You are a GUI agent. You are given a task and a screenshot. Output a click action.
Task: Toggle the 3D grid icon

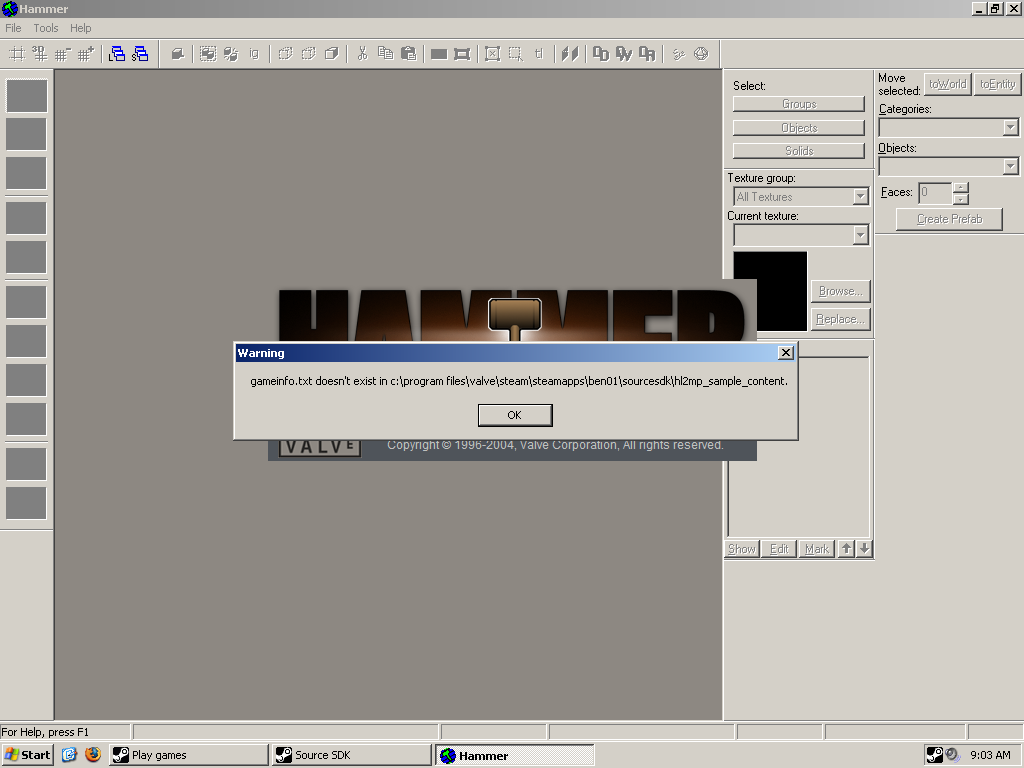click(x=40, y=54)
